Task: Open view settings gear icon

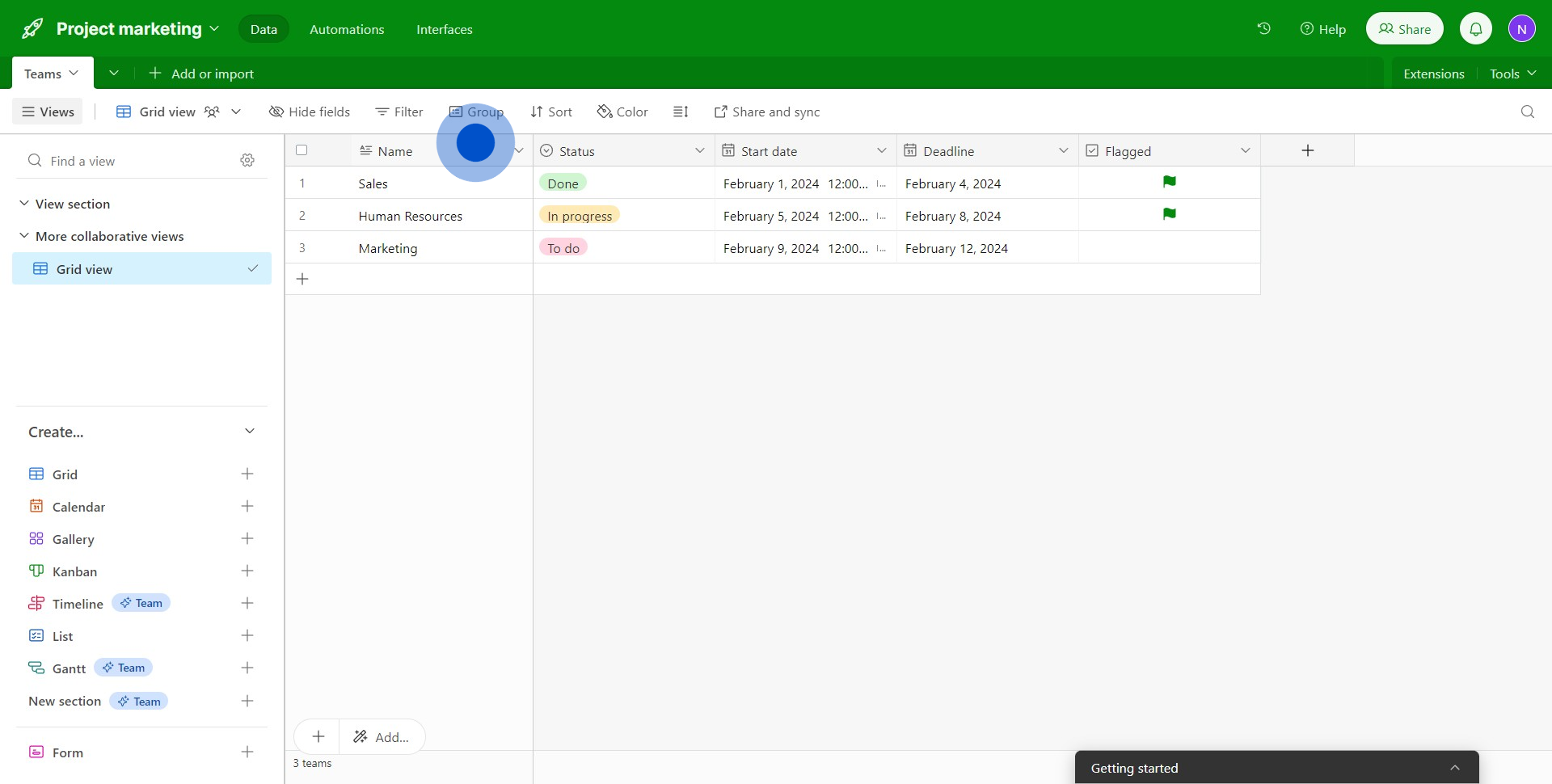Action: tap(247, 161)
